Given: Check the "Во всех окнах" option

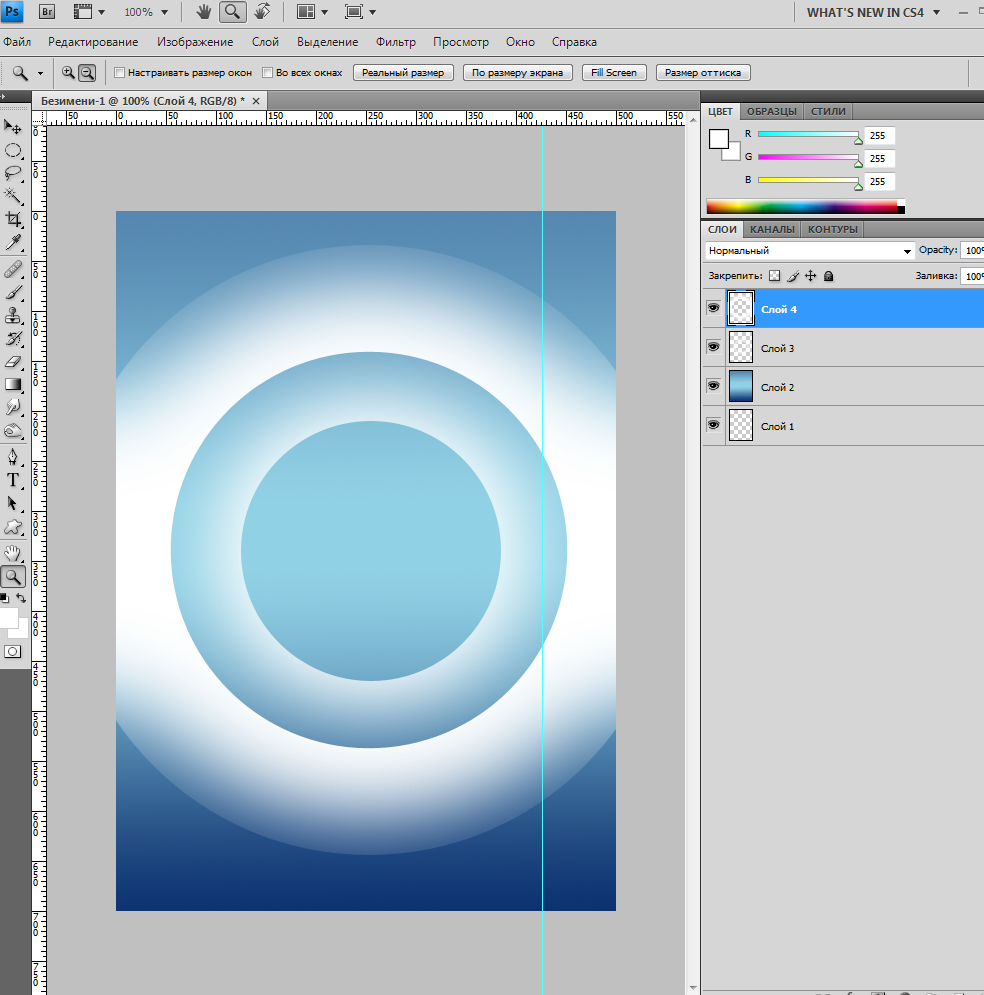Looking at the screenshot, I should click(267, 73).
